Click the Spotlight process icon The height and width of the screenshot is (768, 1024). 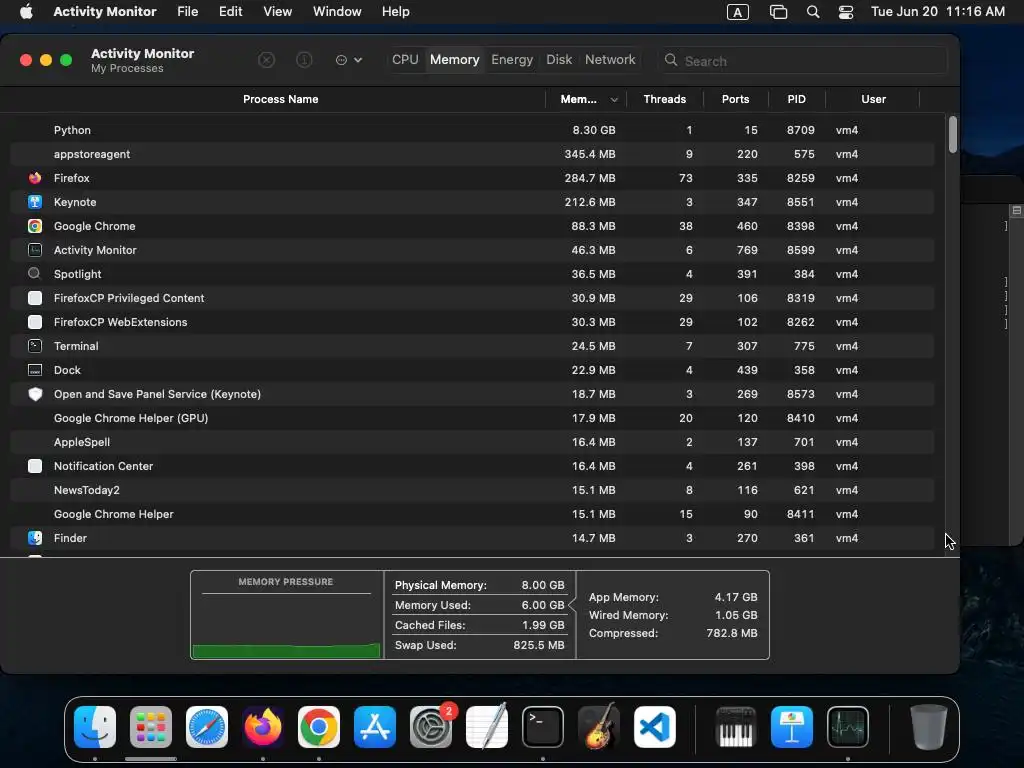(x=35, y=274)
